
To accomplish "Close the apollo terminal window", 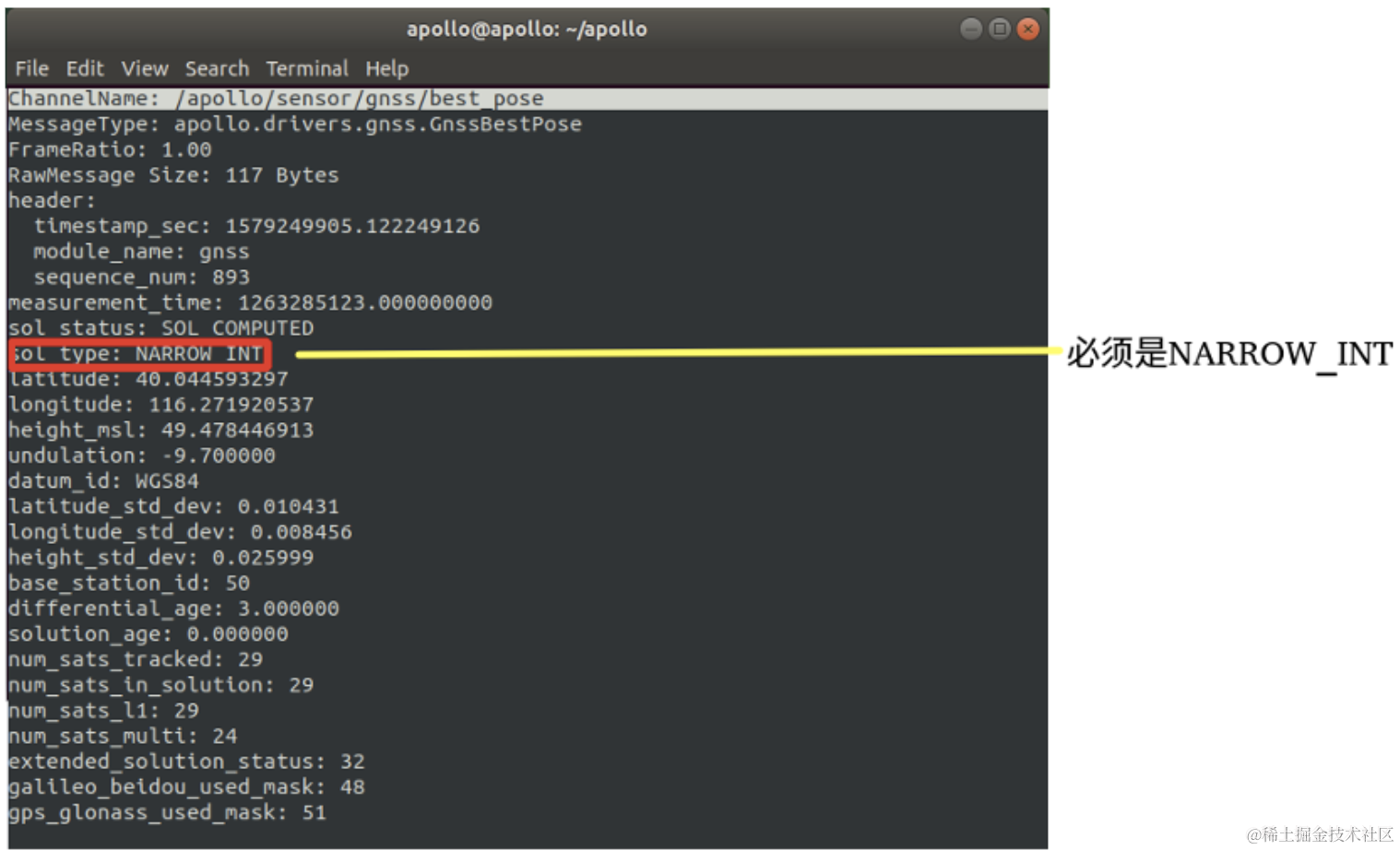I will click(x=1027, y=29).
